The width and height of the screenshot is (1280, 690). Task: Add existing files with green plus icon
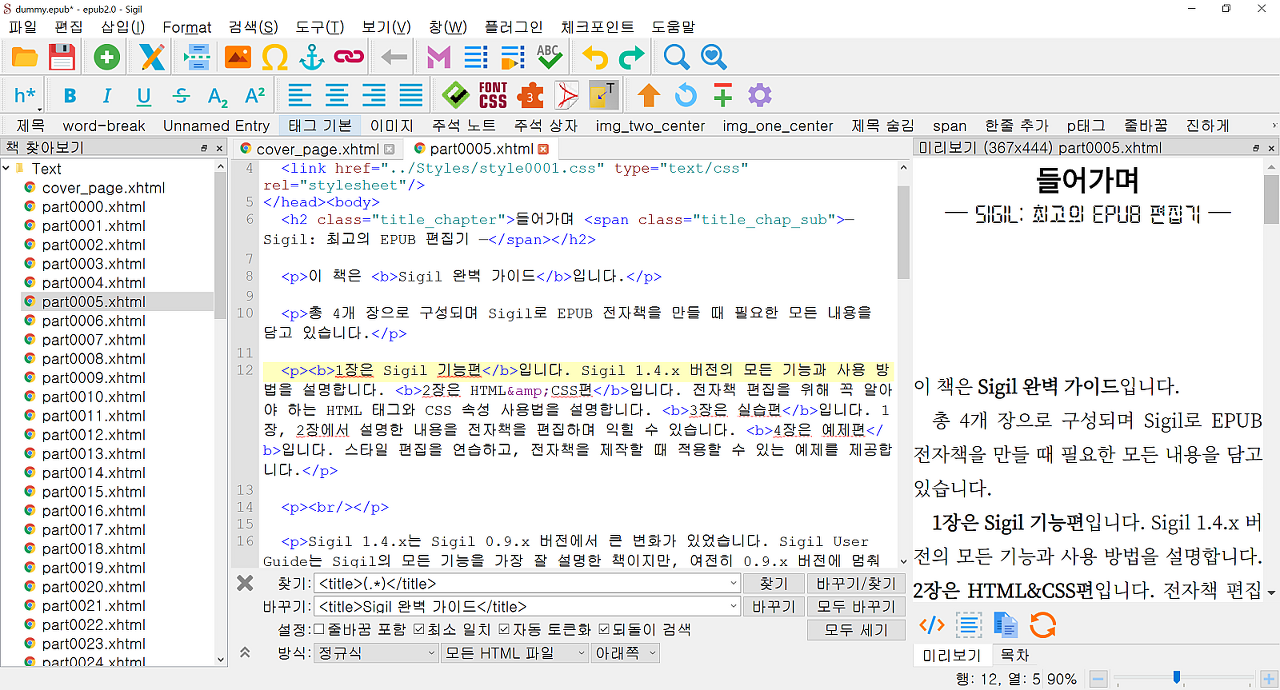(x=107, y=57)
